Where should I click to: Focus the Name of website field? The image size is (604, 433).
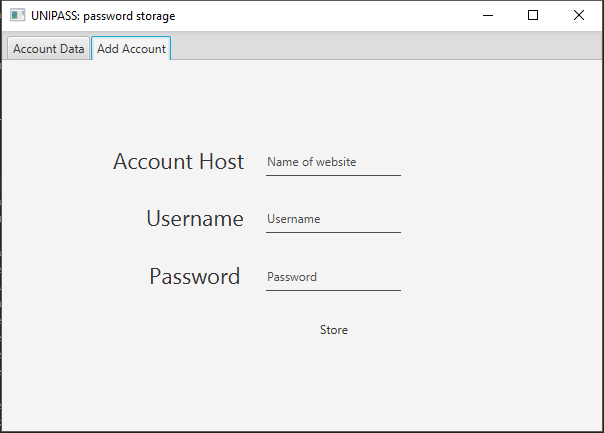333,162
